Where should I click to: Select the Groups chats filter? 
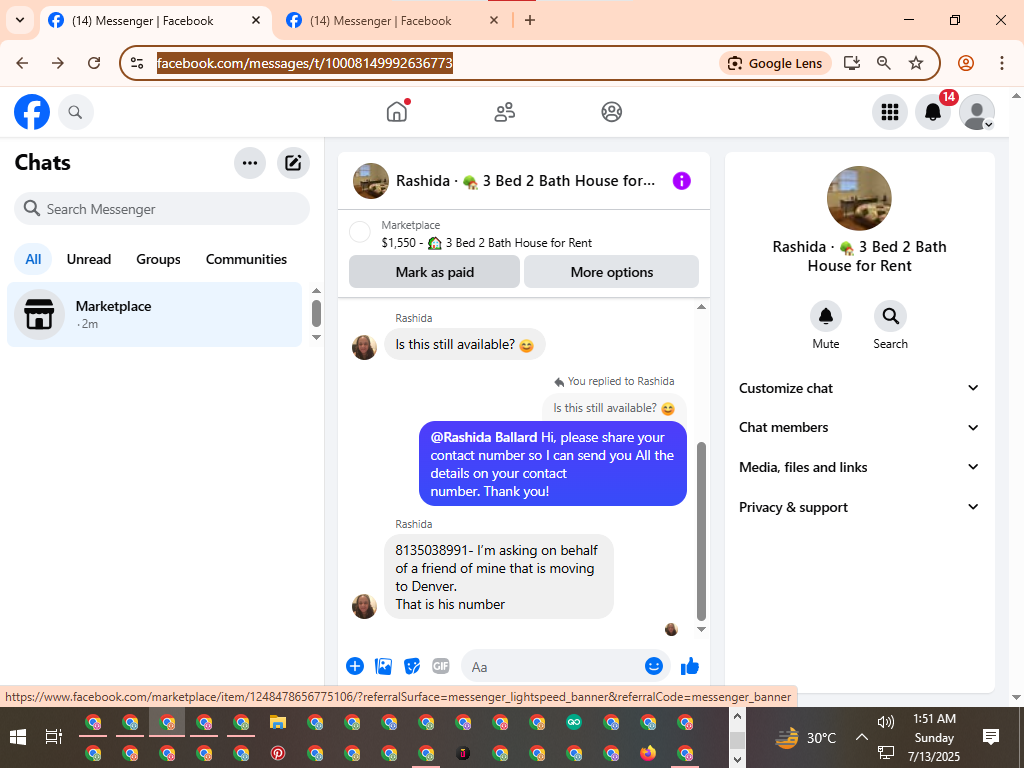[x=158, y=259]
